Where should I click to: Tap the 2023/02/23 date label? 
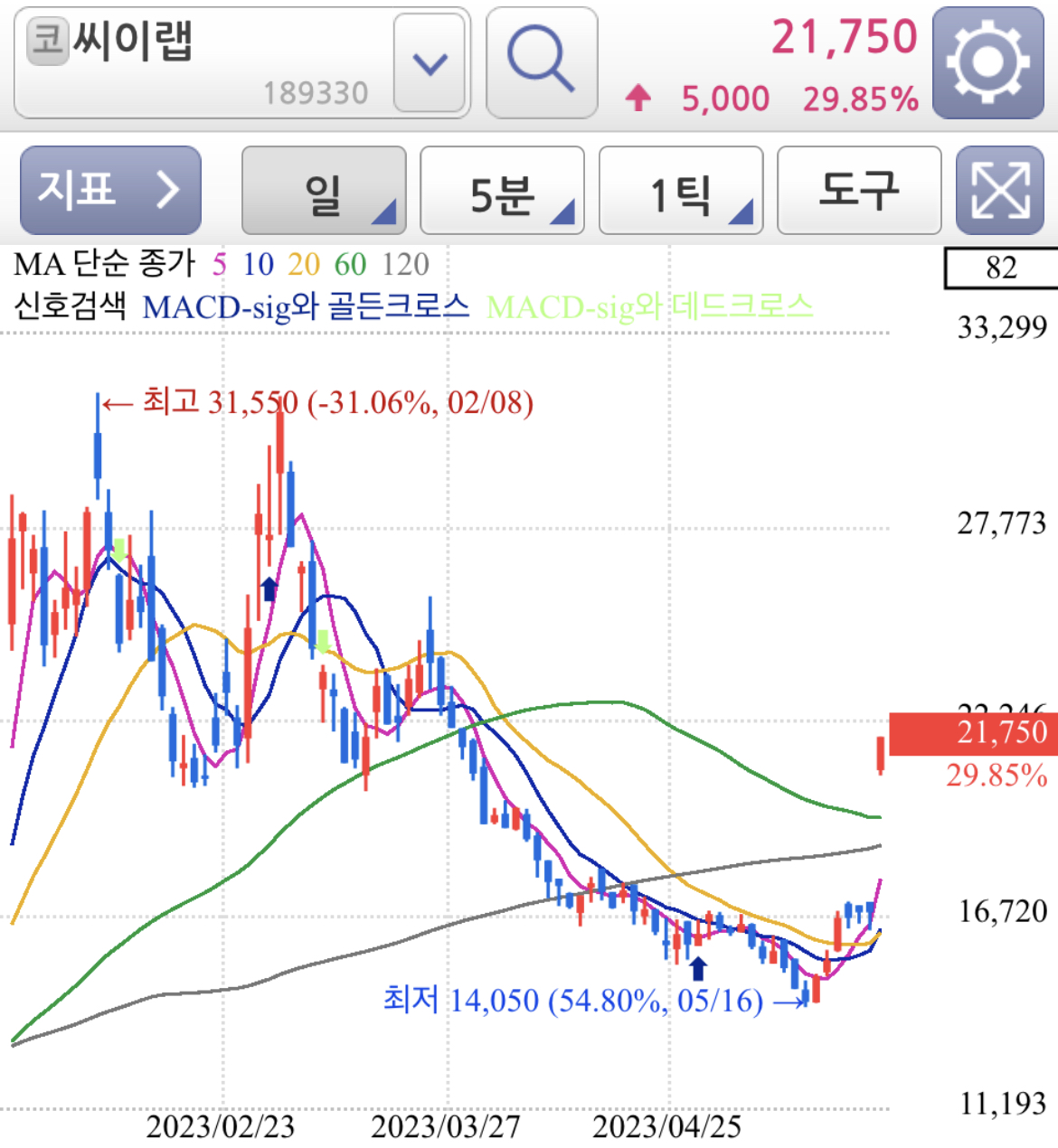(x=221, y=1127)
